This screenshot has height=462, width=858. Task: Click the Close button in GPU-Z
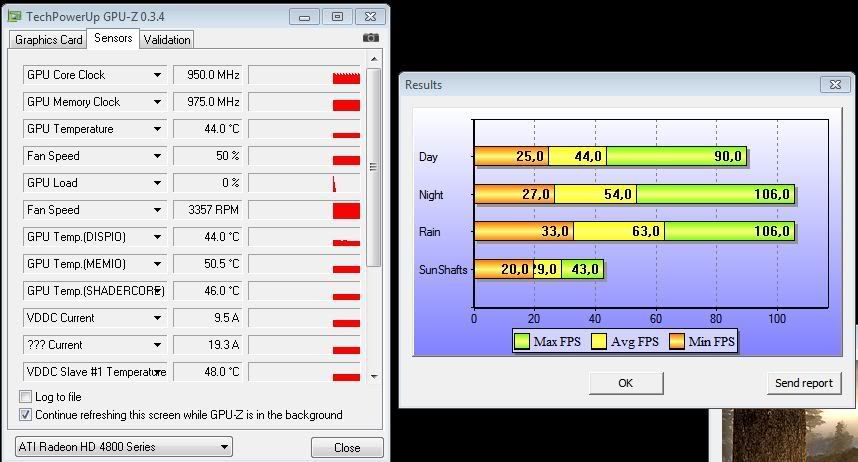click(x=347, y=447)
